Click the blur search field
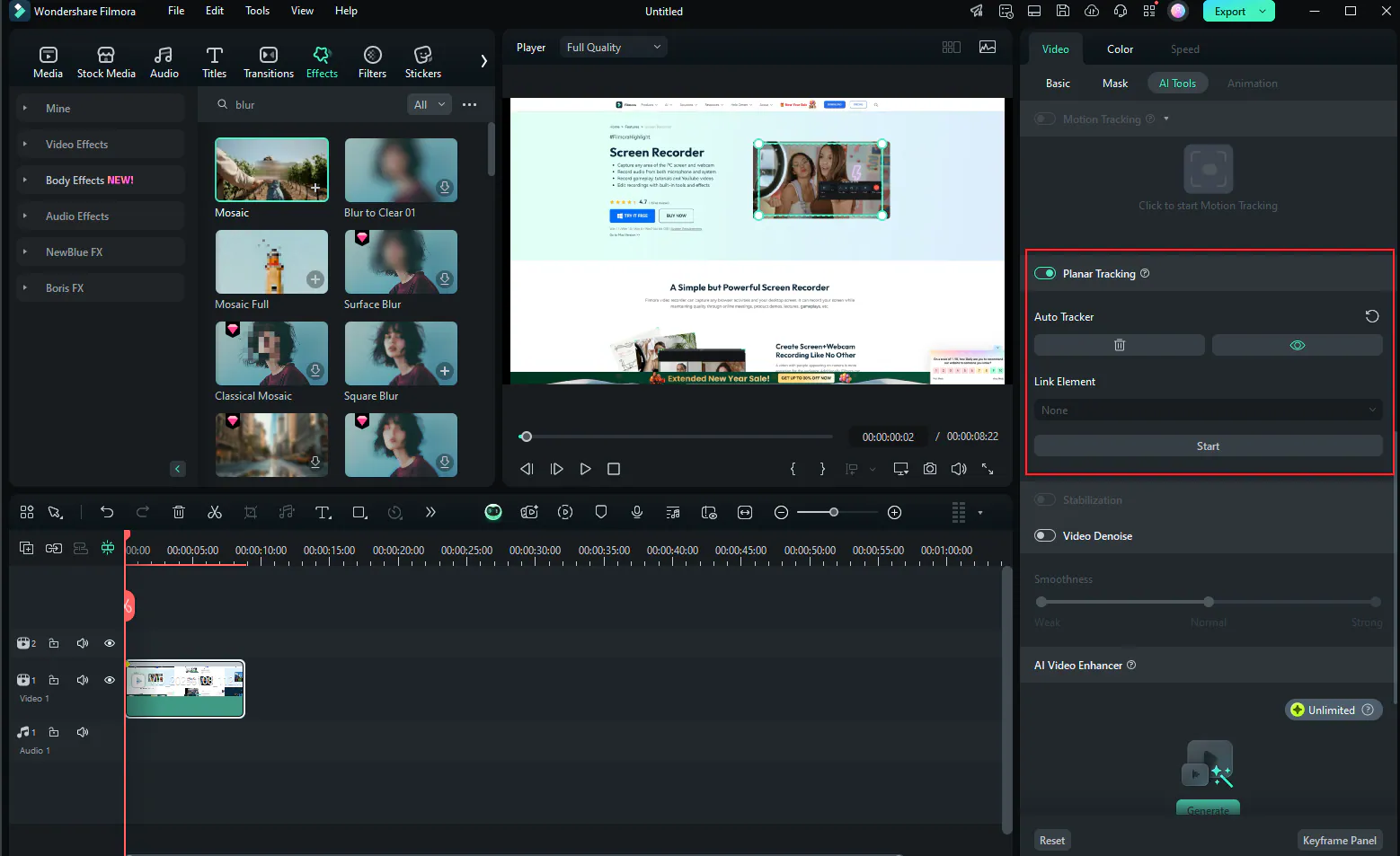 tap(306, 104)
